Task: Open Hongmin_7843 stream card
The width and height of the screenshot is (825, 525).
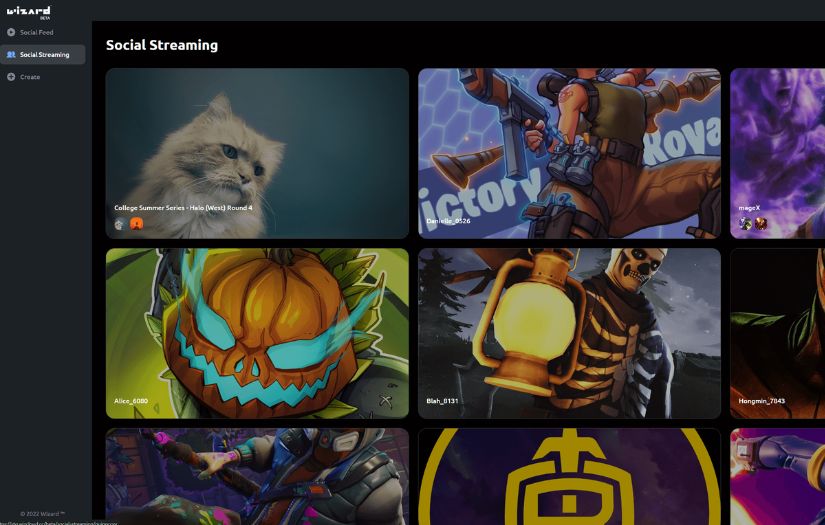Action: coord(778,334)
